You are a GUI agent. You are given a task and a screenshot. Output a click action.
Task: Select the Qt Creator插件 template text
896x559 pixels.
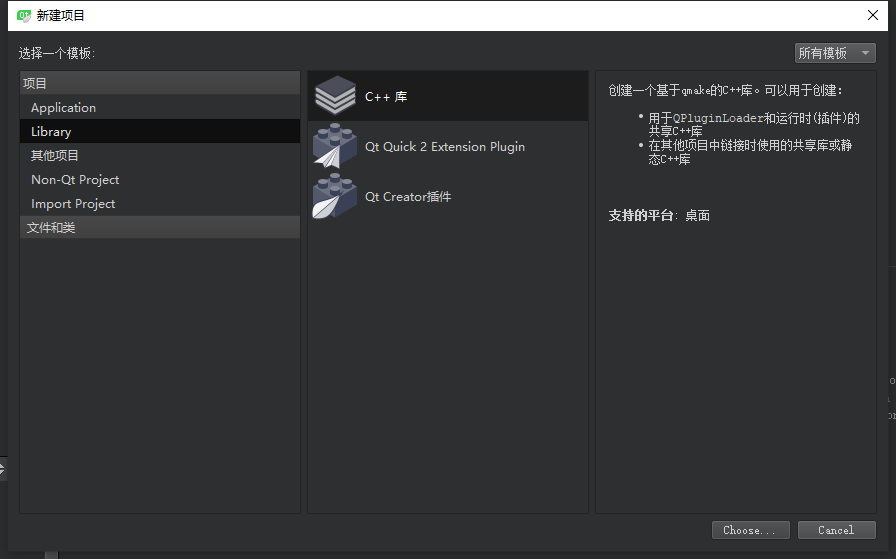[x=408, y=197]
